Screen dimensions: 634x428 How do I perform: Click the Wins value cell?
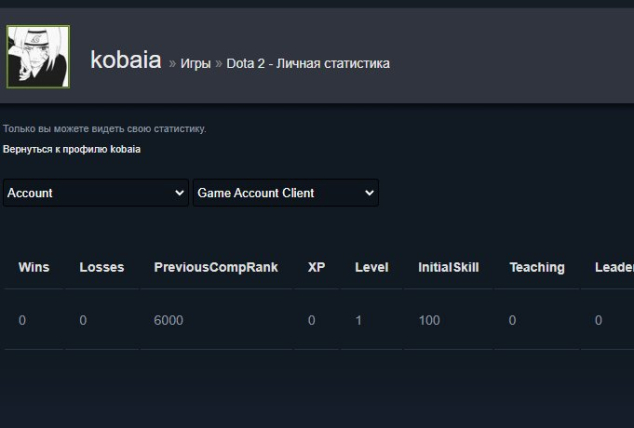tap(22, 321)
